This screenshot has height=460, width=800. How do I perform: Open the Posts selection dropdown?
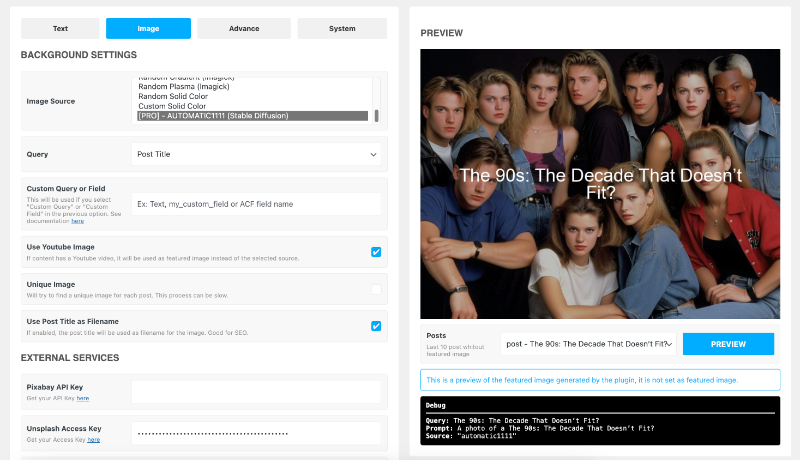(588, 344)
